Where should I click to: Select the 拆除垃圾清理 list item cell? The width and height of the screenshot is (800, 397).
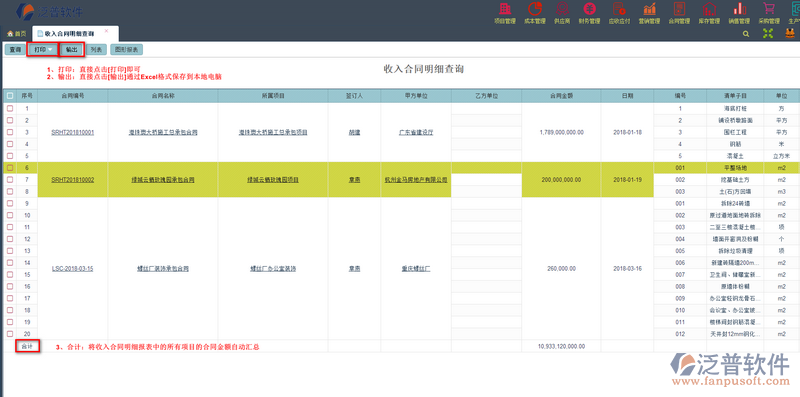(x=735, y=251)
